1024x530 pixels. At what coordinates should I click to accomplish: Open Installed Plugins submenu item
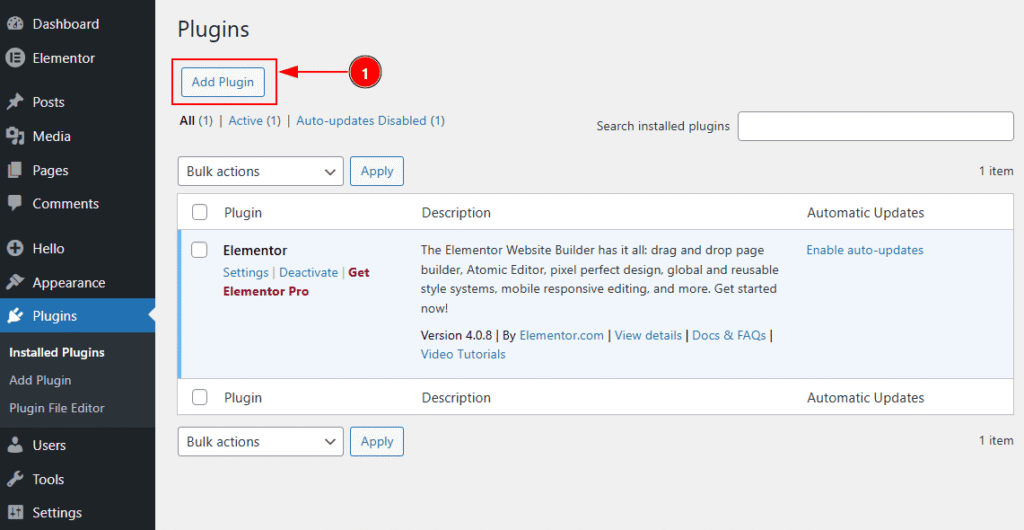pos(57,352)
